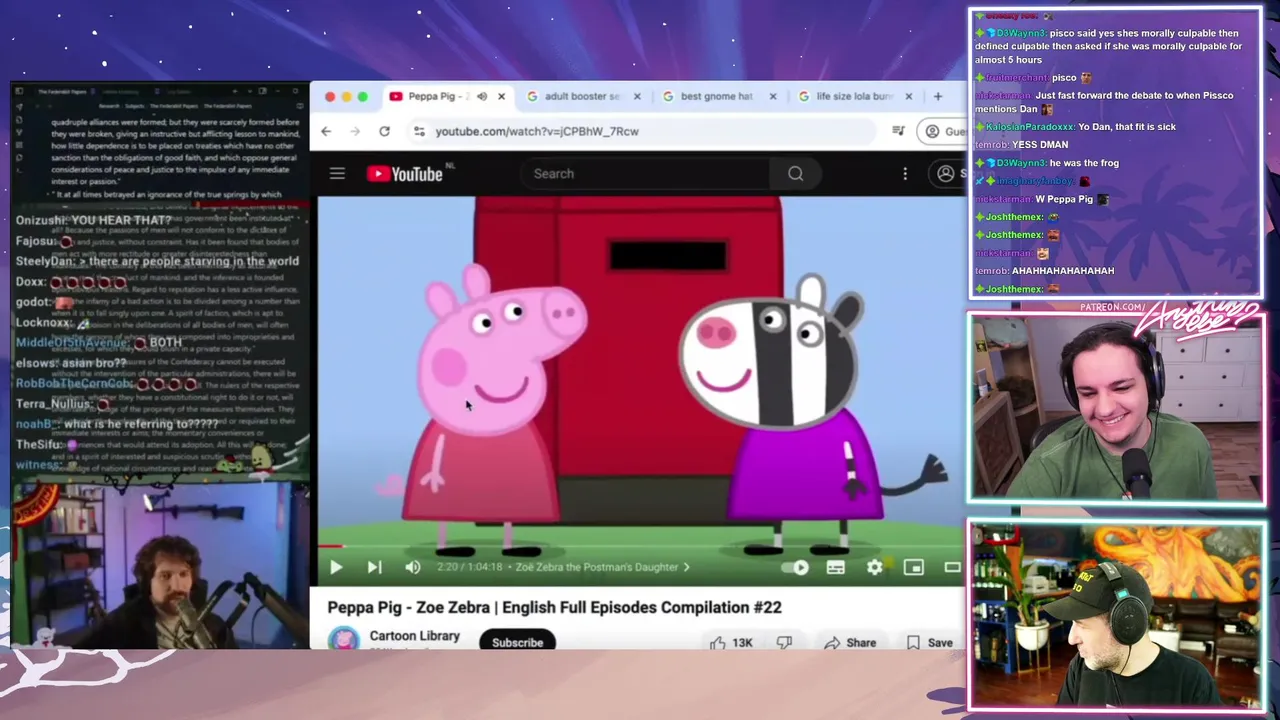Click the Cartoon Library channel avatar

343,640
